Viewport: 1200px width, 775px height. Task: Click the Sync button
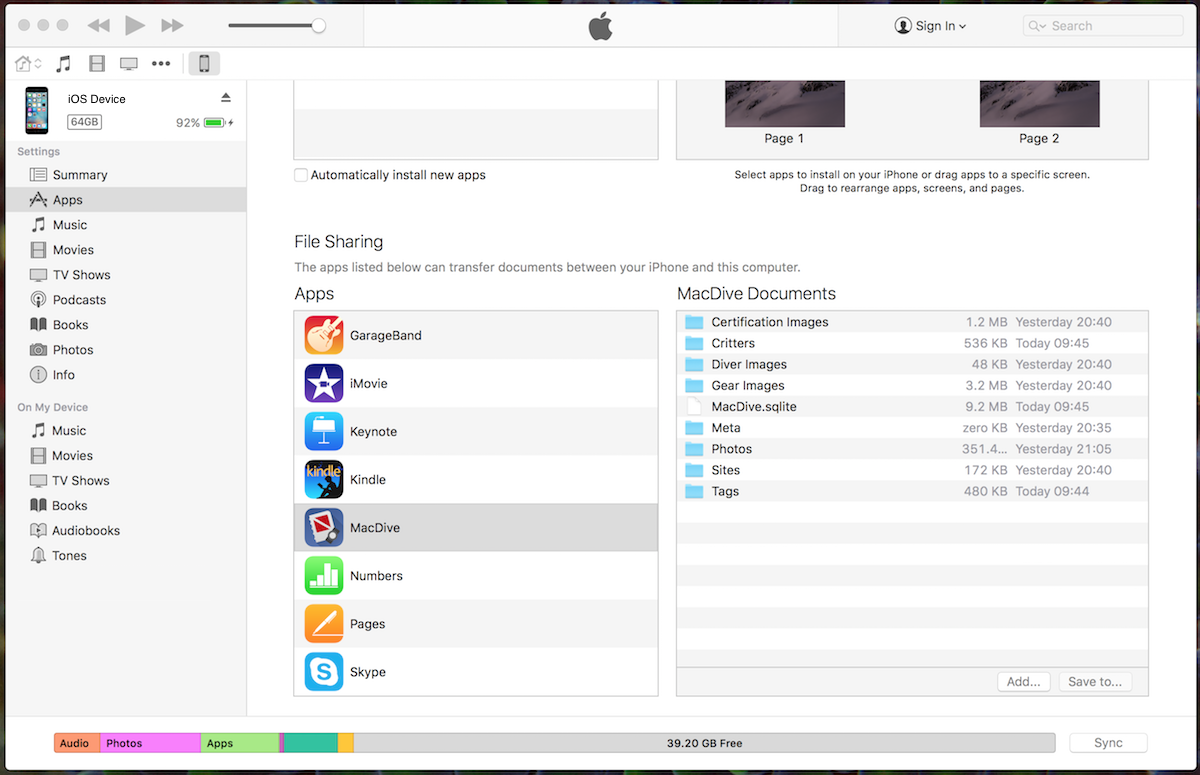[x=1108, y=743]
